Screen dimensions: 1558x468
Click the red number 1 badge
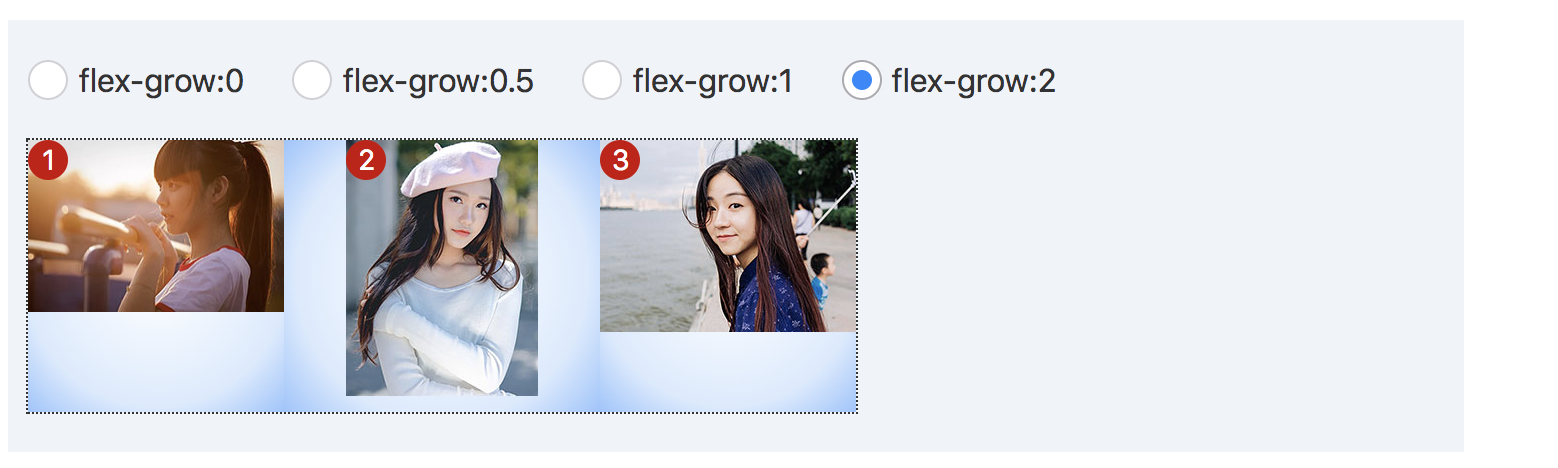click(x=48, y=160)
